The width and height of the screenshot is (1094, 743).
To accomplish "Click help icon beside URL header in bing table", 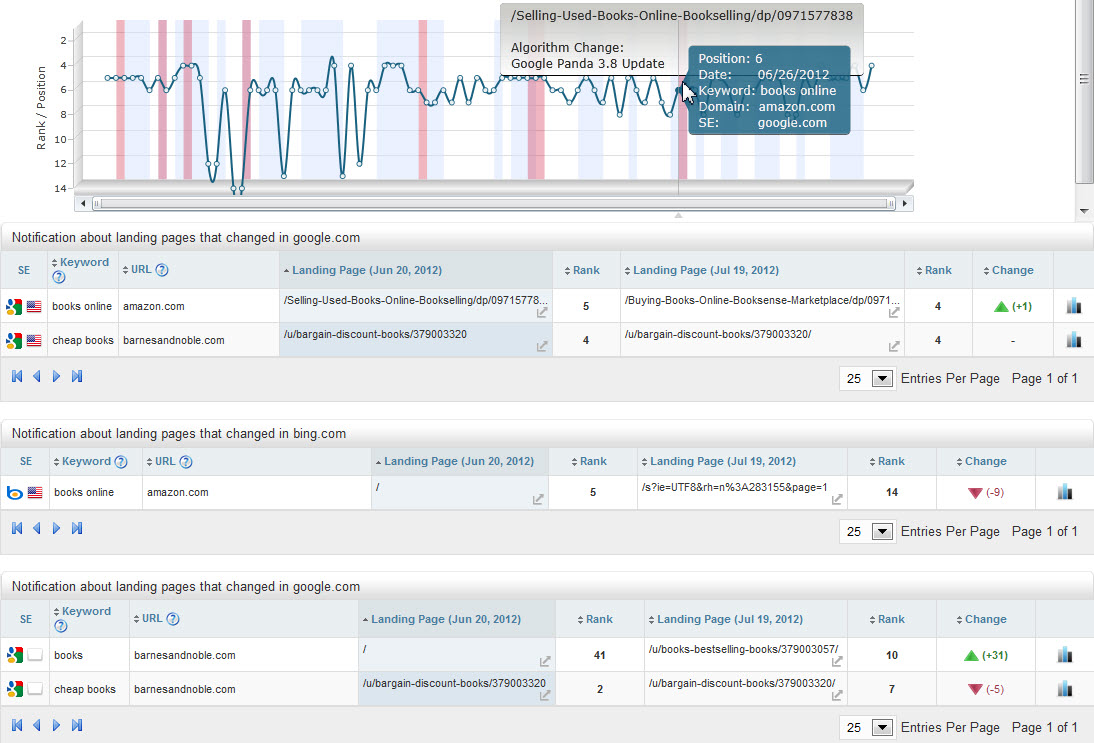I will 185,462.
